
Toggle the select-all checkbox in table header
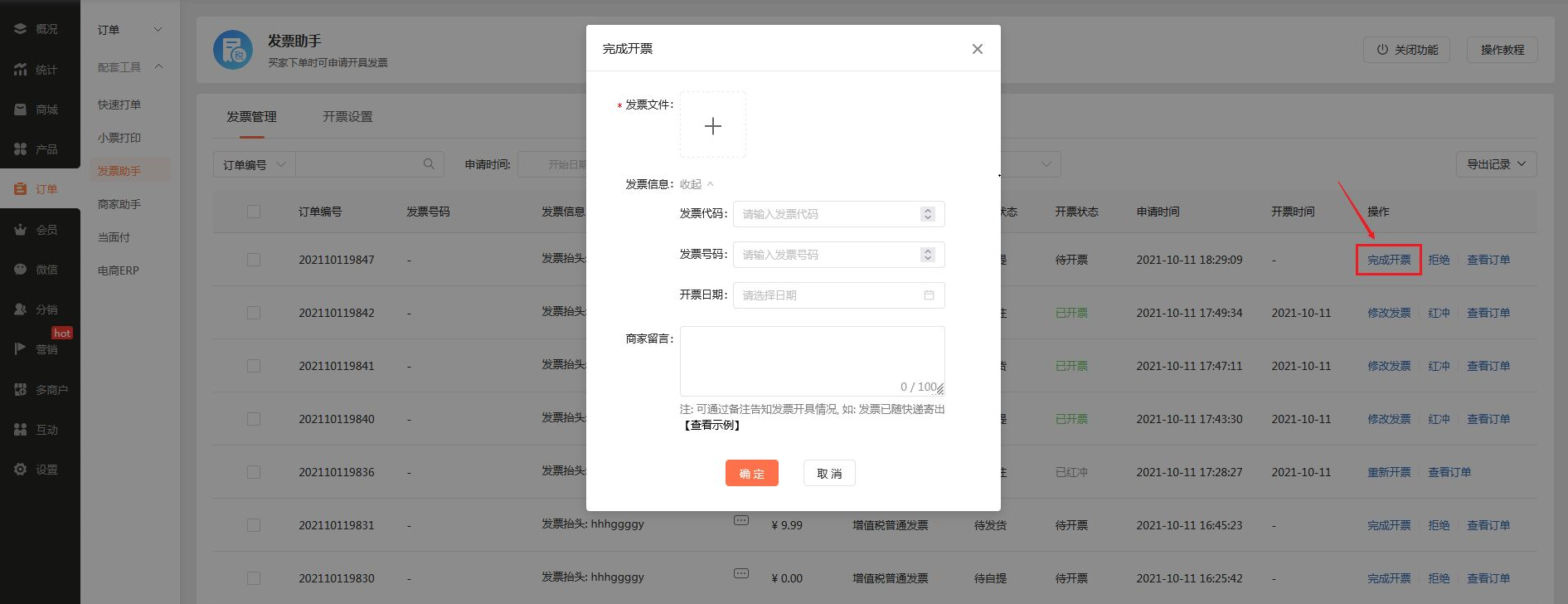(x=254, y=212)
